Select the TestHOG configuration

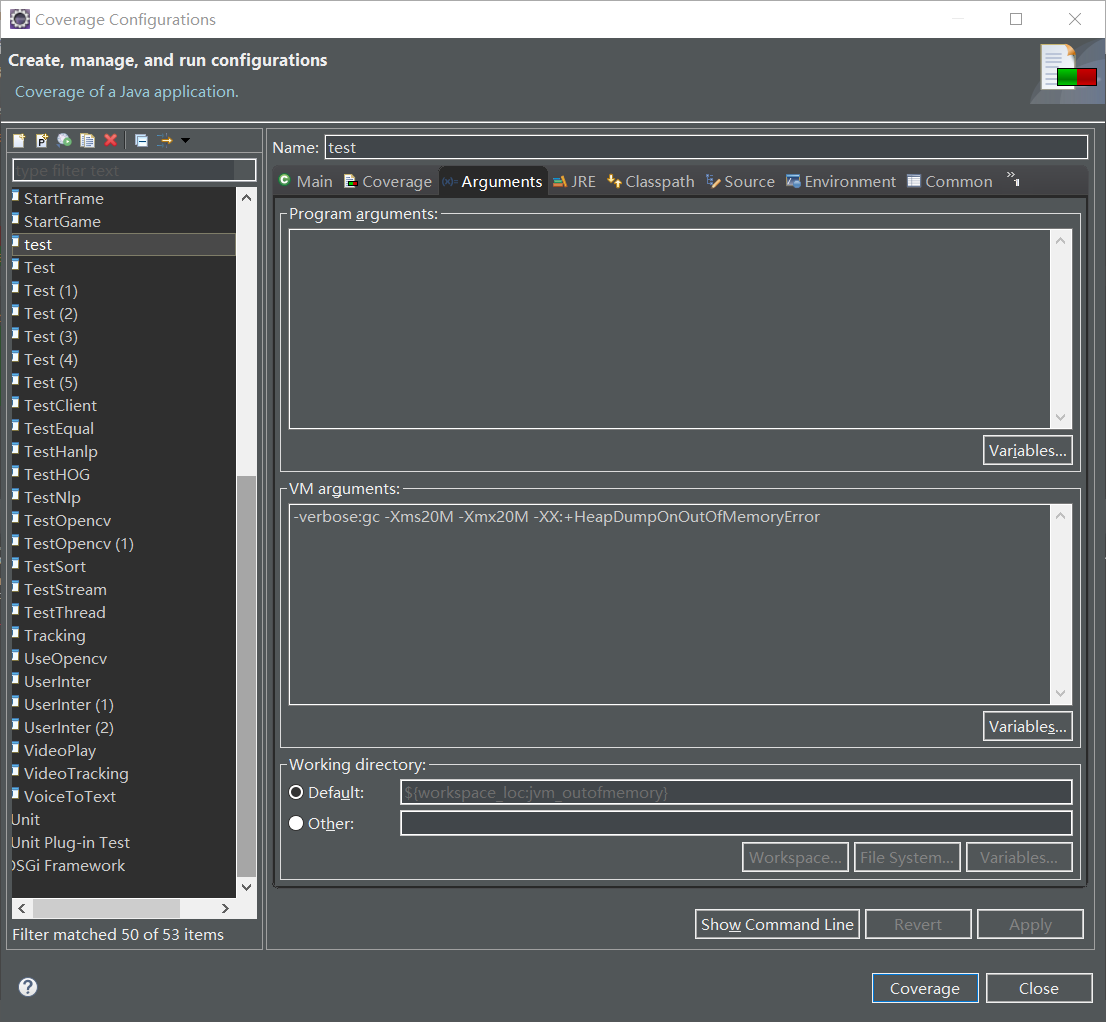coord(56,475)
